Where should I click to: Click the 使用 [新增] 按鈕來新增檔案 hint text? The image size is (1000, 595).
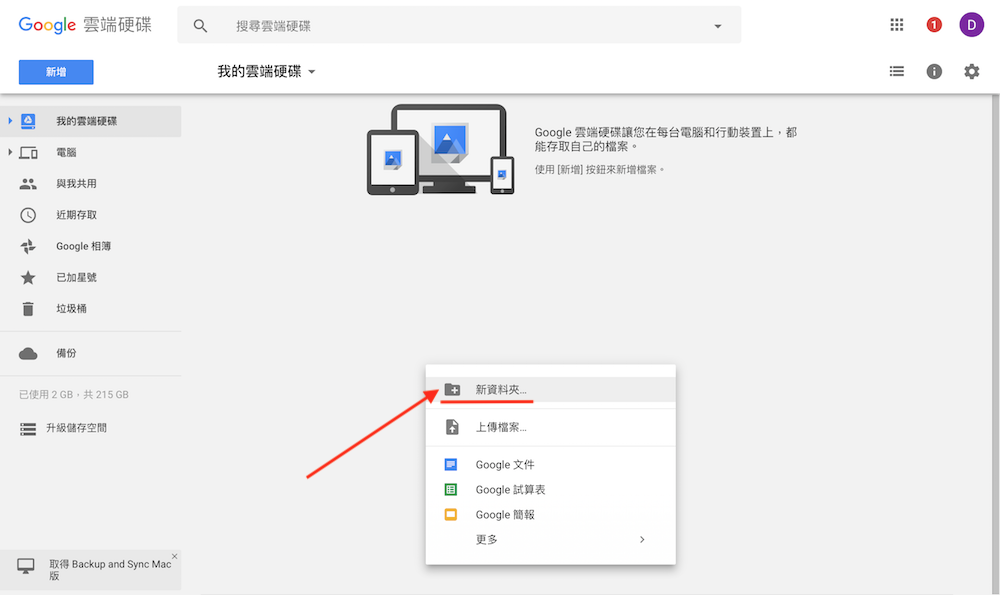pos(599,170)
